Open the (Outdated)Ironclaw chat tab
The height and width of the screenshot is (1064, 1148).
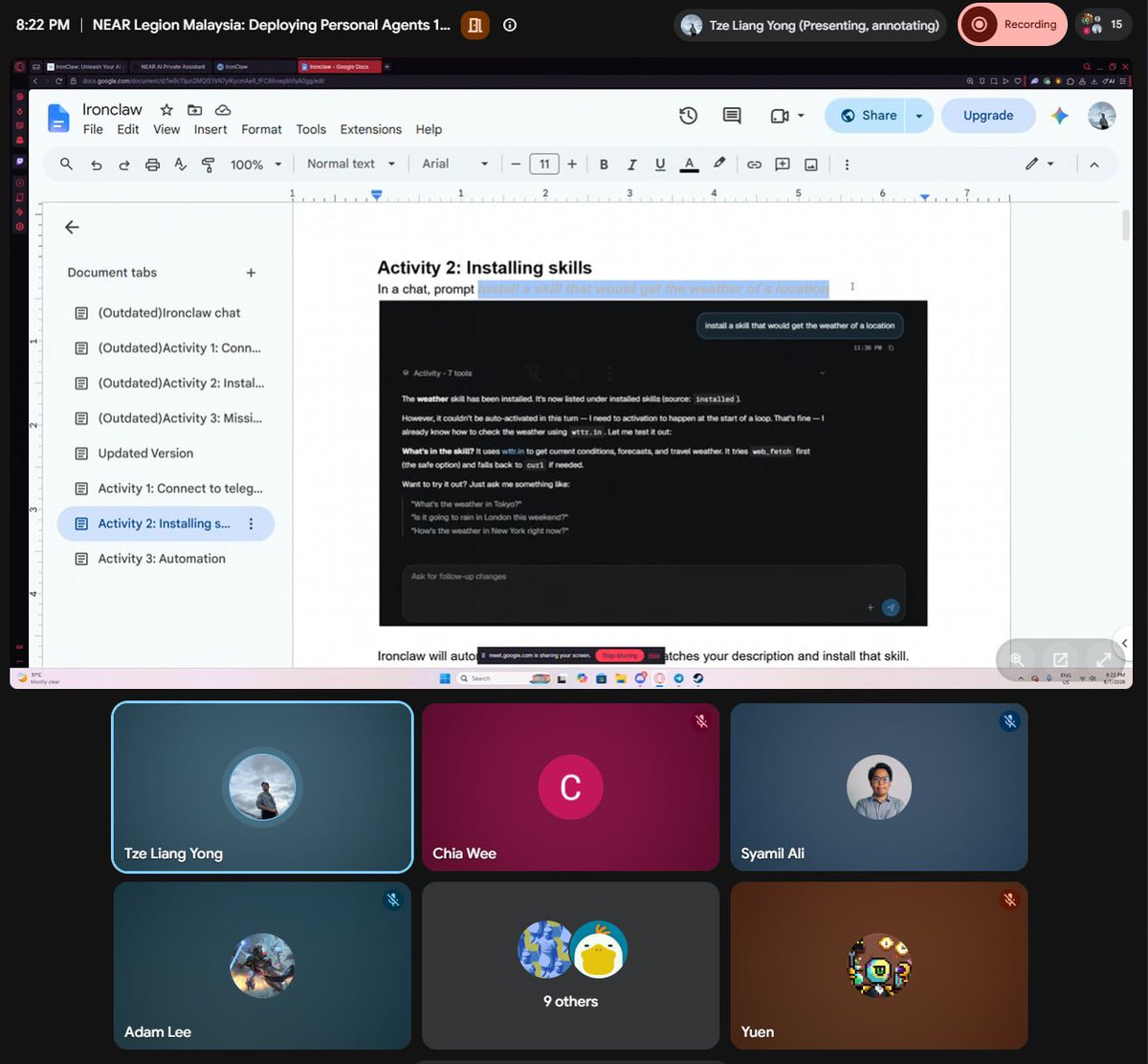tap(169, 313)
